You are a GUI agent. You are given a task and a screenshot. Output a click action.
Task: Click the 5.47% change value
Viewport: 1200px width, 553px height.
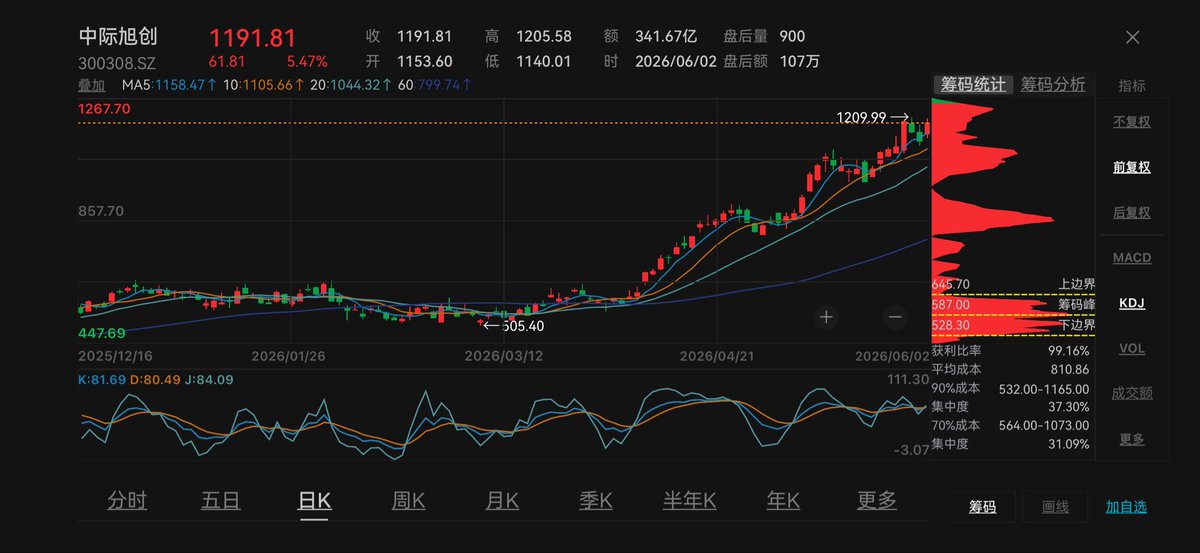pyautogui.click(x=307, y=62)
